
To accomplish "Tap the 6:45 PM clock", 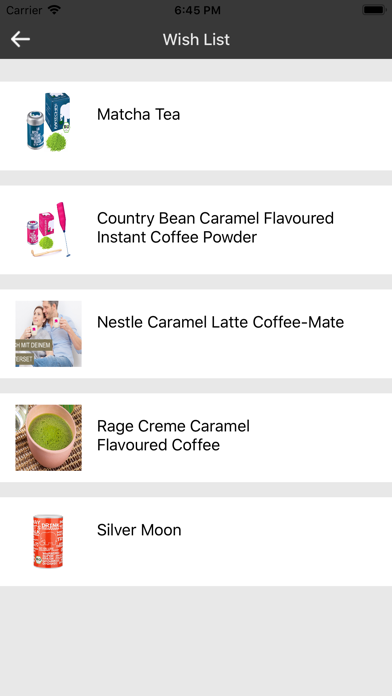I will coord(197,10).
